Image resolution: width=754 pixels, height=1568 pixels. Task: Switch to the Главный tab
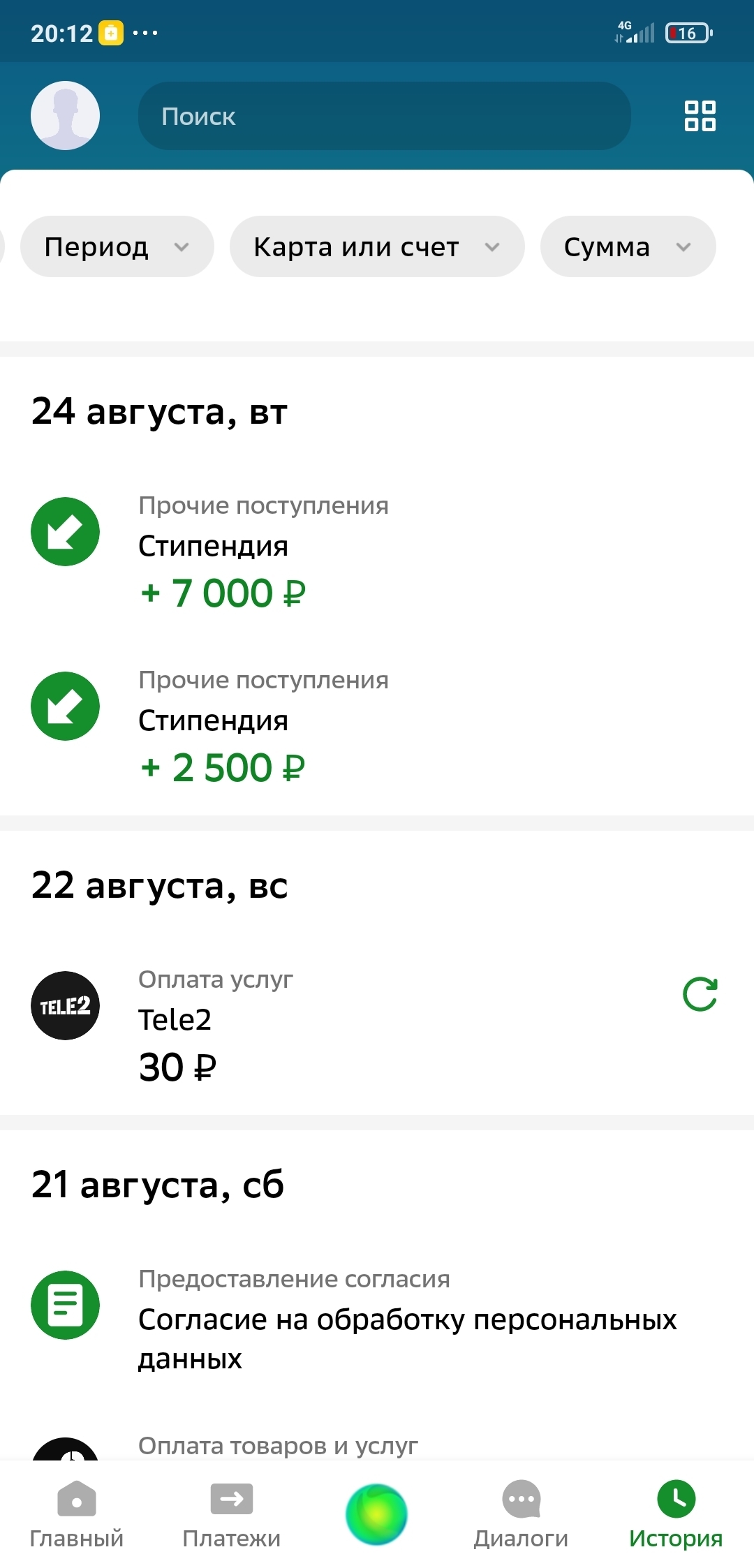click(x=76, y=1515)
